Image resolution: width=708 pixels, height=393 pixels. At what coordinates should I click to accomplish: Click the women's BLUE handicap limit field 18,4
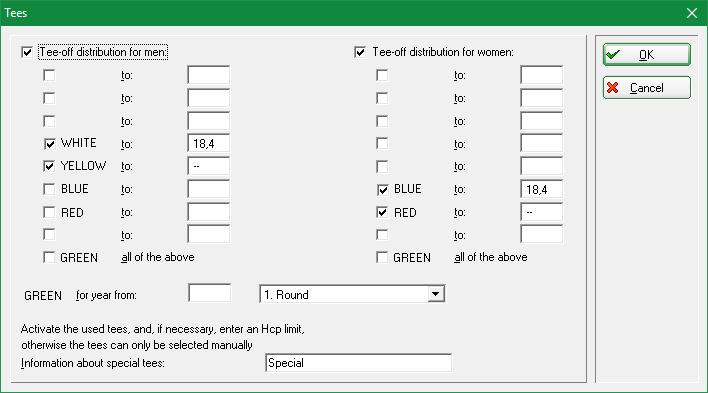pos(541,189)
